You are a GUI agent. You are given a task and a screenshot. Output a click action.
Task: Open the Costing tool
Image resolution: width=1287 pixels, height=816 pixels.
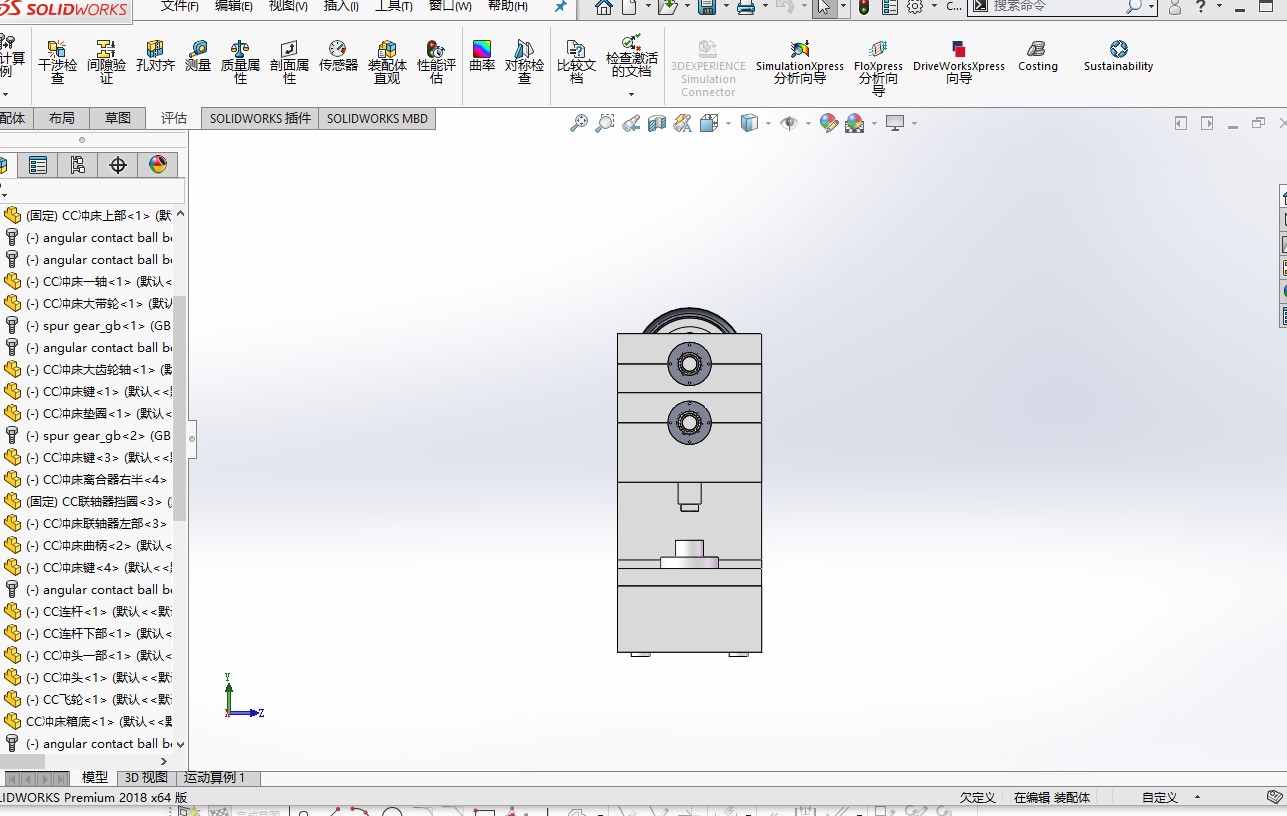[x=1037, y=56]
